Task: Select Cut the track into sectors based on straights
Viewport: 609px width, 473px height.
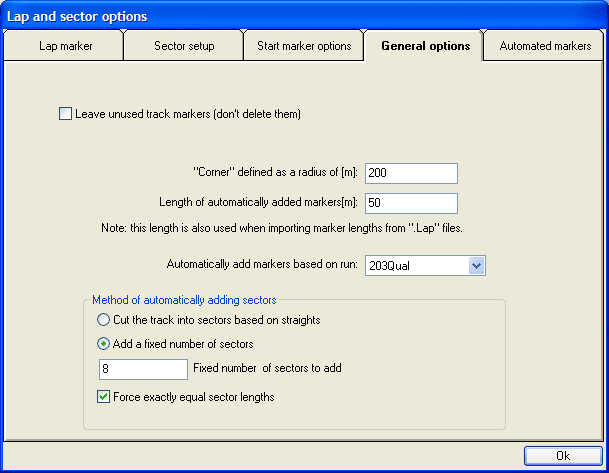Action: point(104,320)
